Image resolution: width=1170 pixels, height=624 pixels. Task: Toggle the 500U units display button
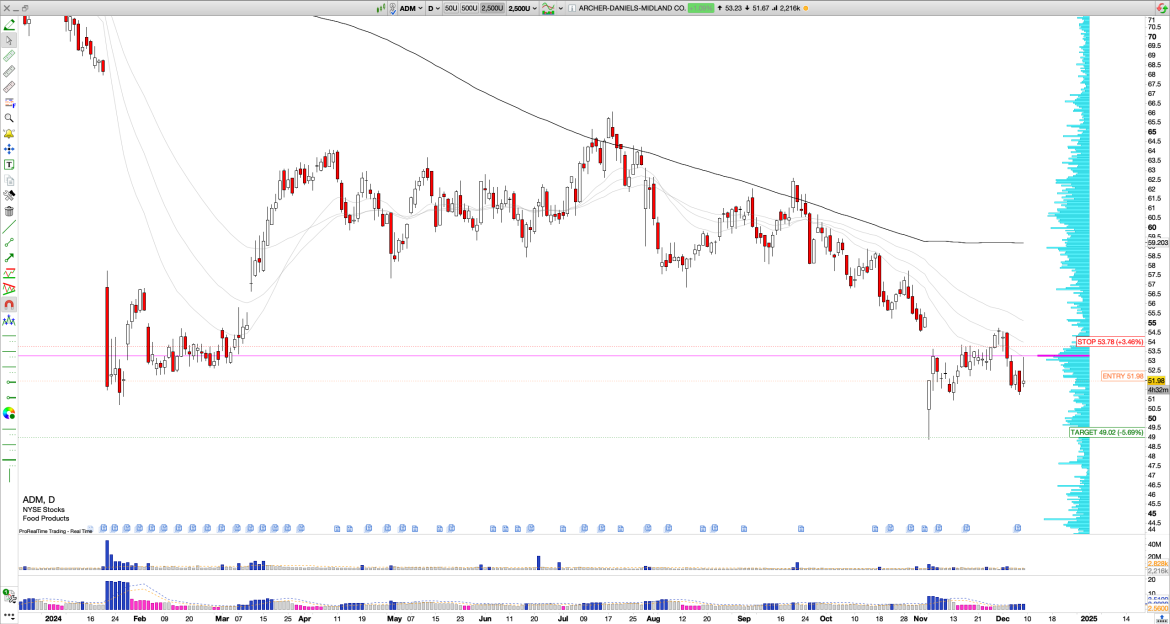pos(470,7)
